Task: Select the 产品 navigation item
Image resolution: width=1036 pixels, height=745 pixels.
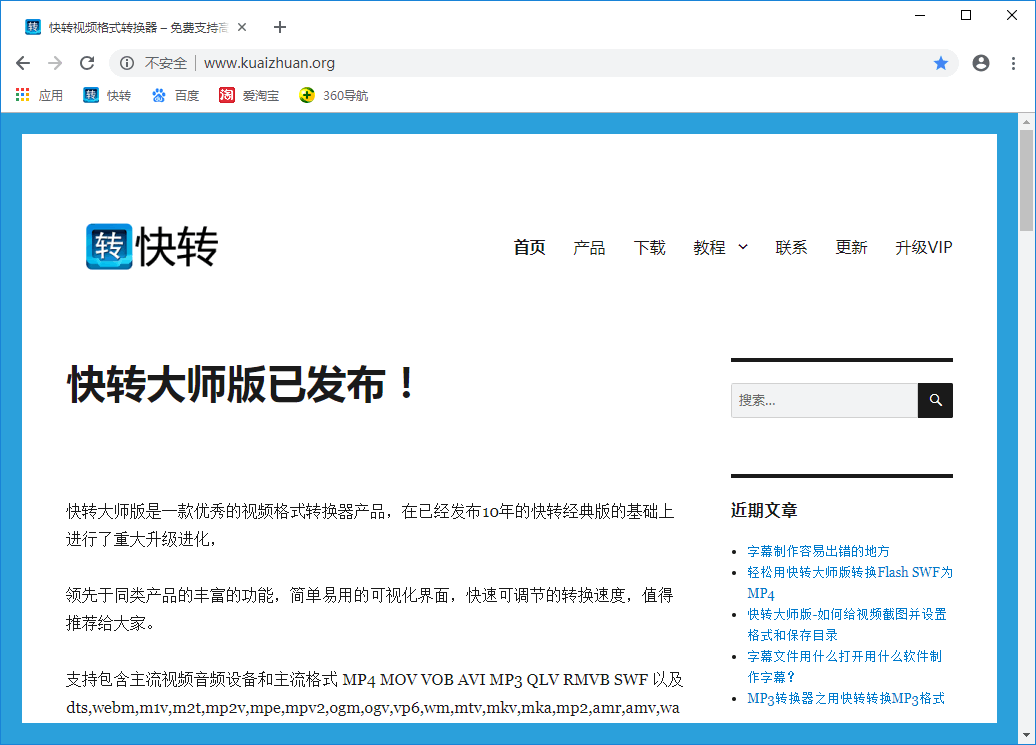Action: [589, 248]
